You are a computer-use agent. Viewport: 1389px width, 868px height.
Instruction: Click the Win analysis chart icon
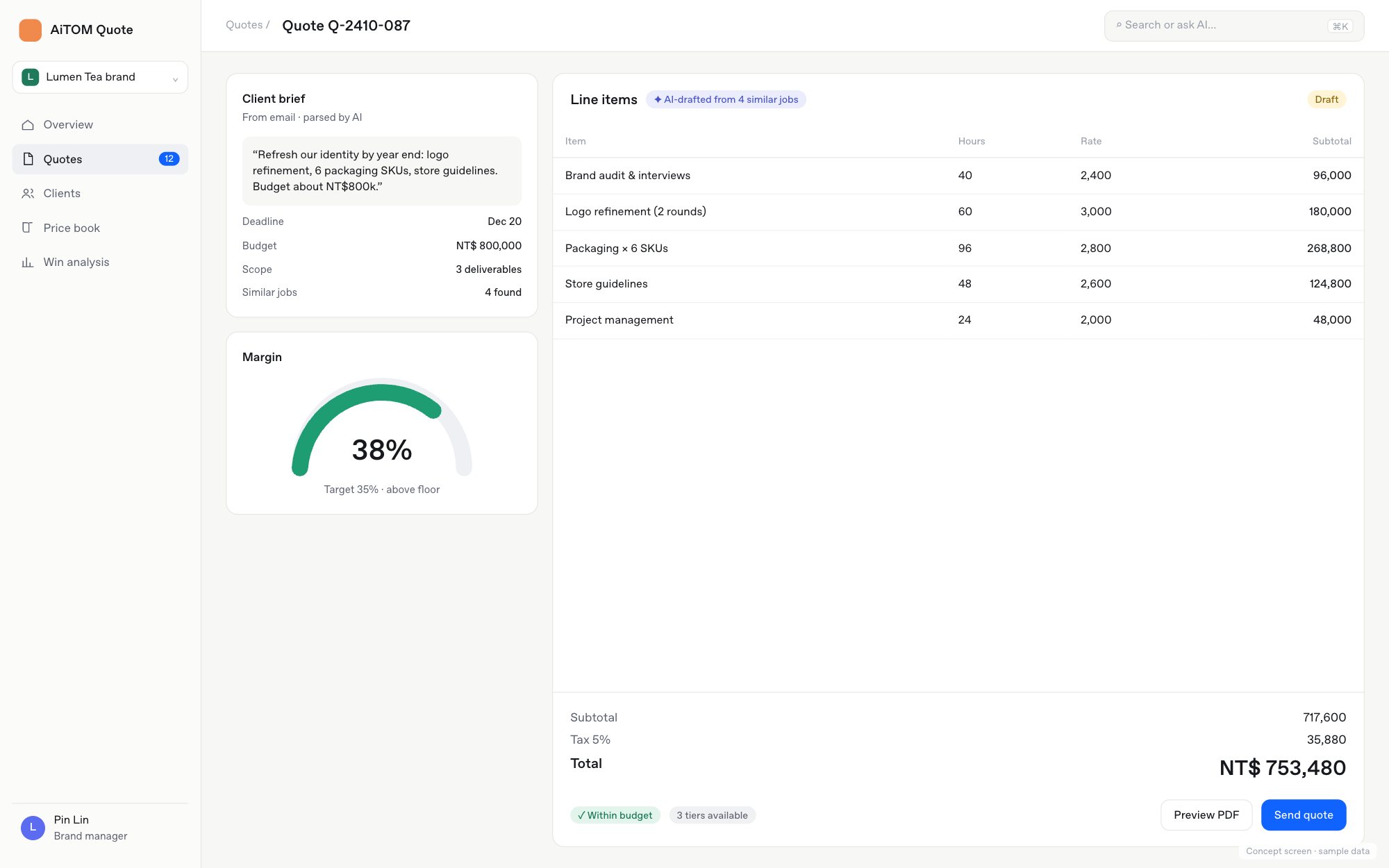28,262
